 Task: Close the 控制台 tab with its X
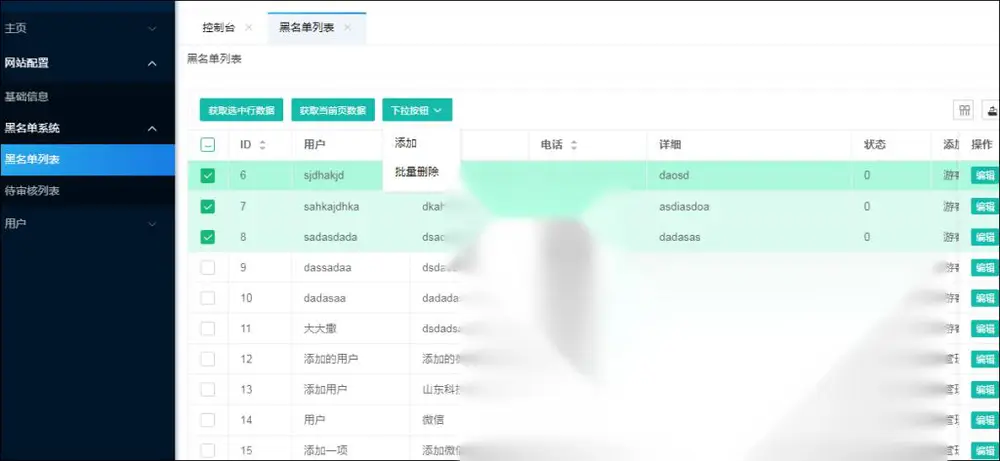pos(249,27)
